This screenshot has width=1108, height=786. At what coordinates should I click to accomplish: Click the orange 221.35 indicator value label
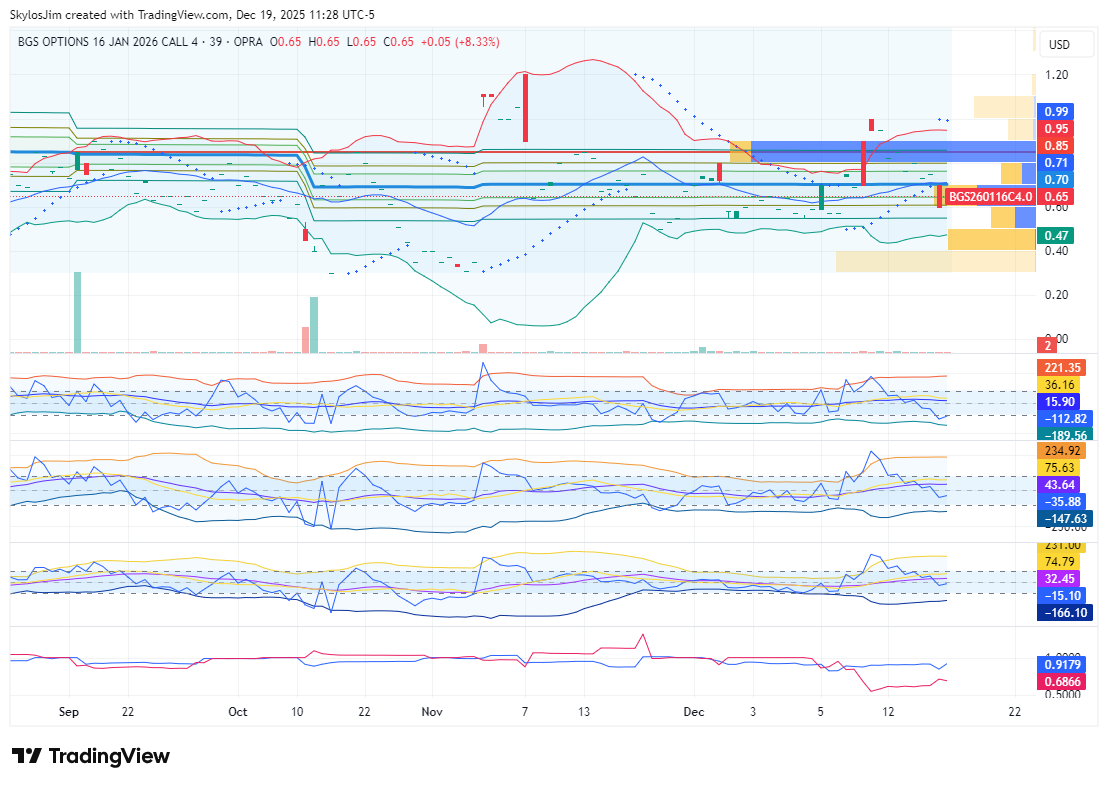pos(1063,368)
